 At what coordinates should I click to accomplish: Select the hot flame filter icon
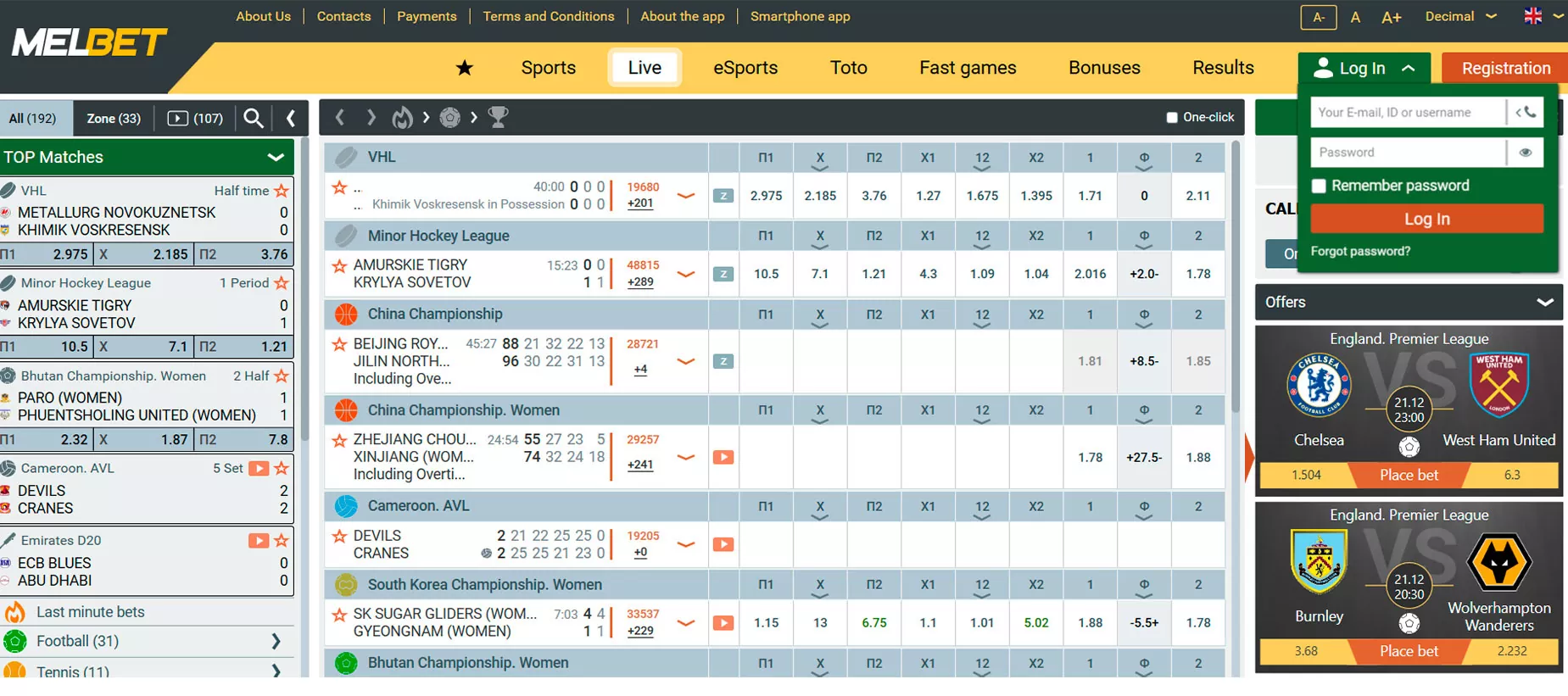click(402, 117)
